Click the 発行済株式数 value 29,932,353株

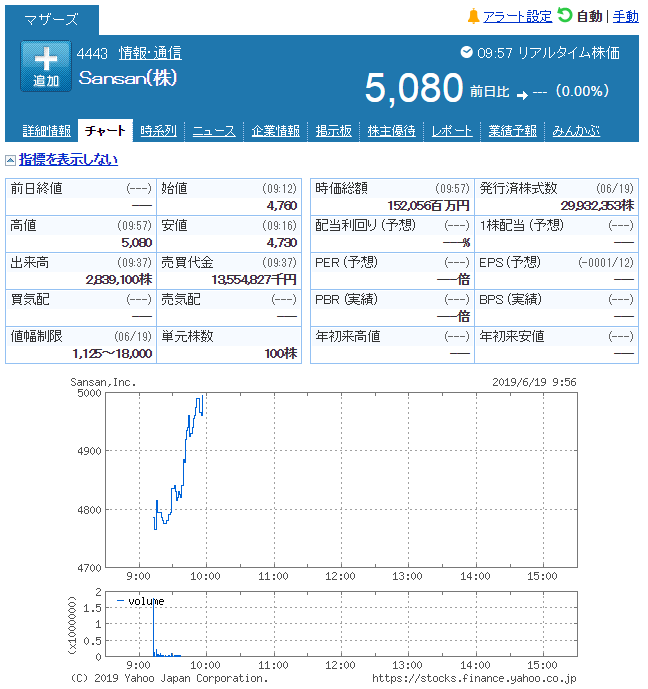597,206
